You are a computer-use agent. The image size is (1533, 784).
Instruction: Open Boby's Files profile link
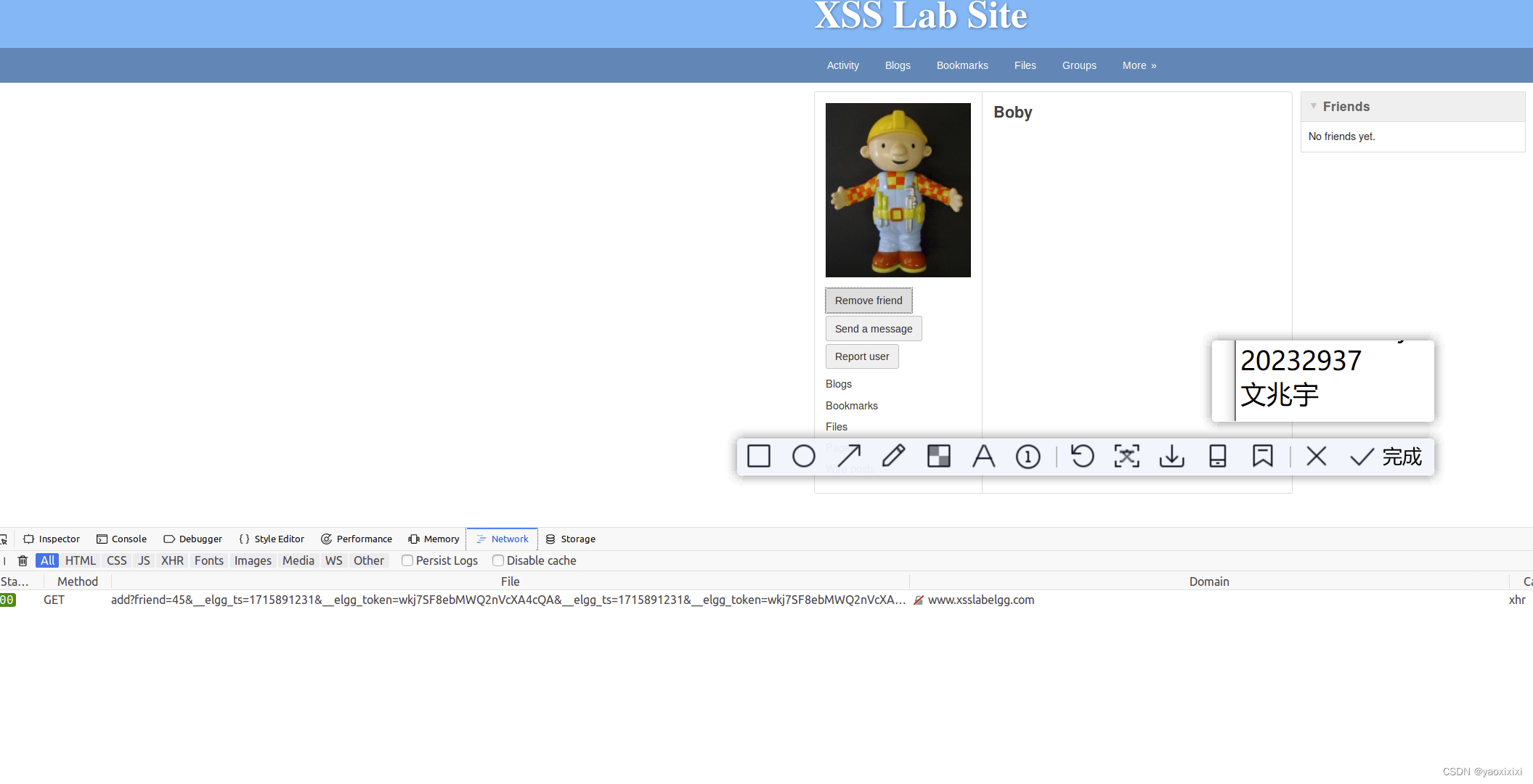pos(837,427)
